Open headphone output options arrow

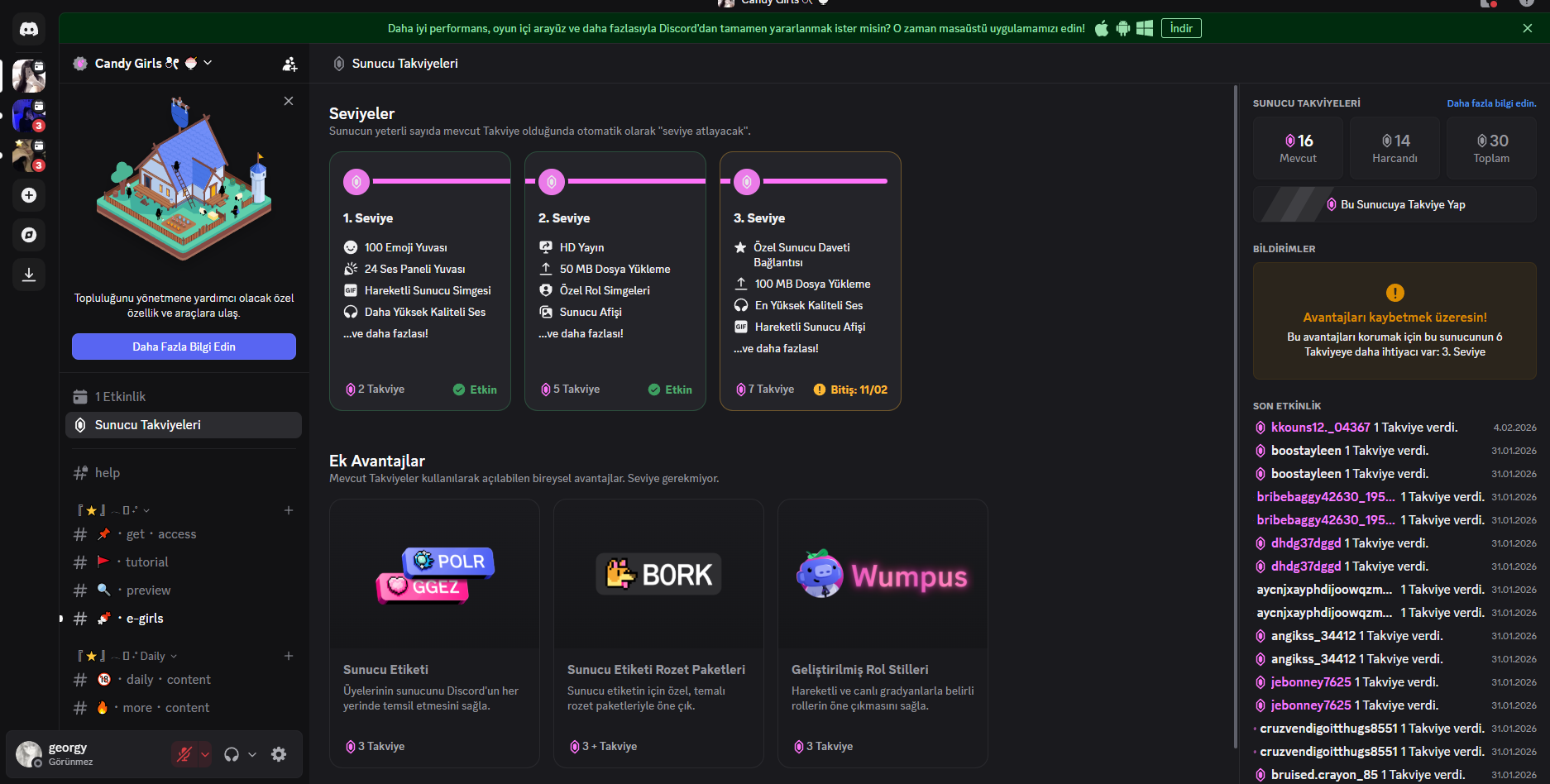click(x=252, y=754)
